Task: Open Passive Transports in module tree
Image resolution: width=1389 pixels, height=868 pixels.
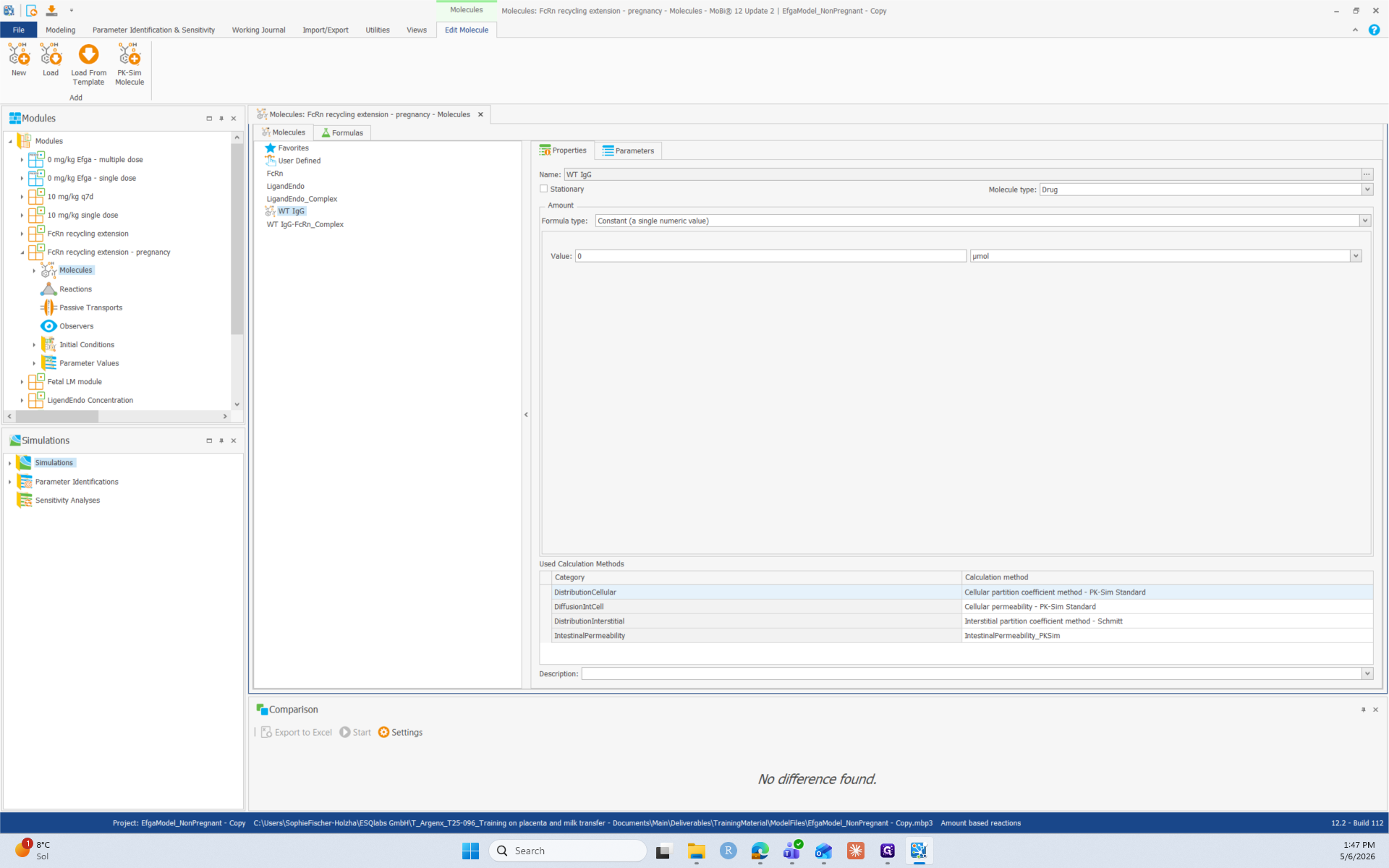Action: (x=90, y=307)
